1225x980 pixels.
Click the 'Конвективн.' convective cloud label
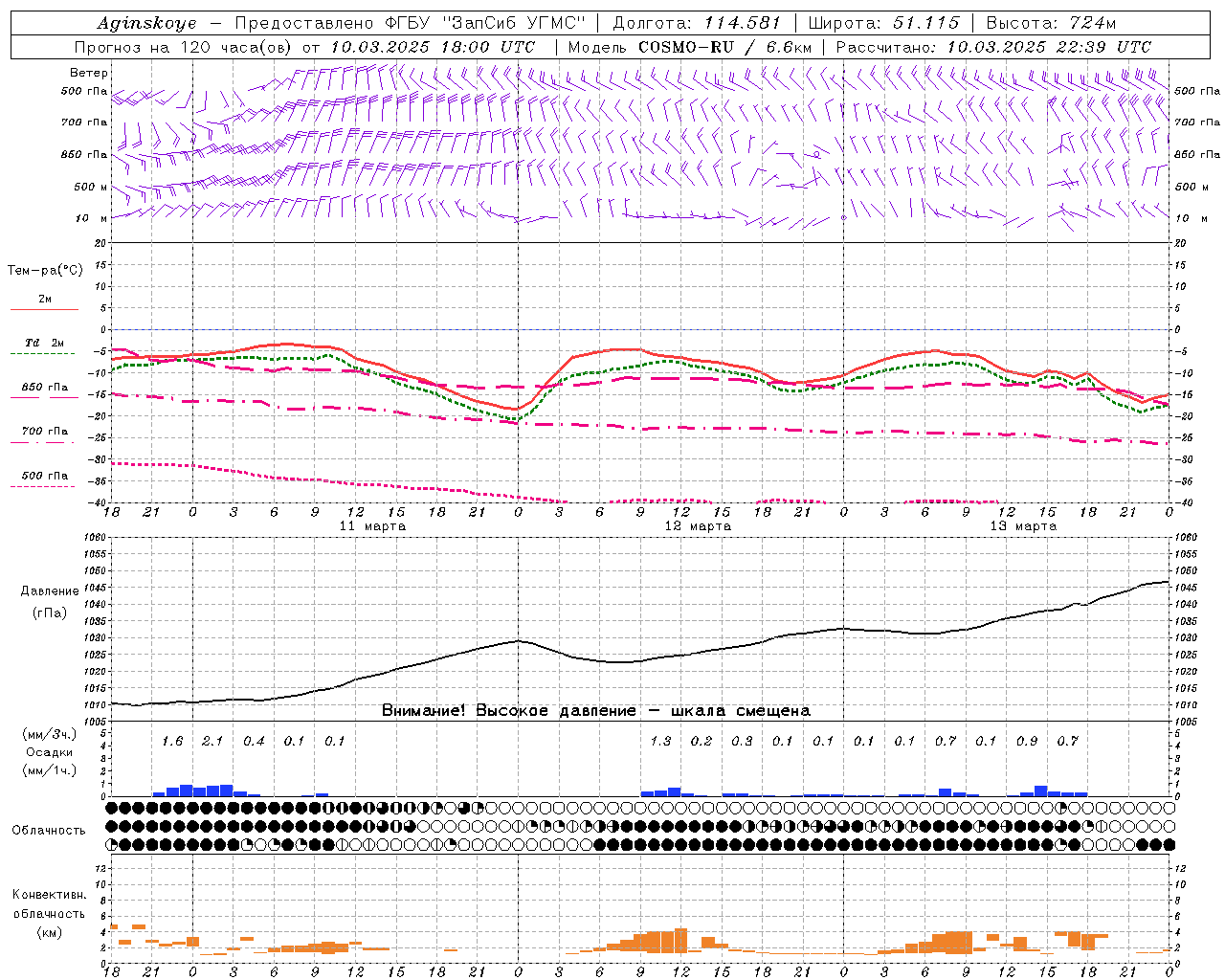point(50,895)
